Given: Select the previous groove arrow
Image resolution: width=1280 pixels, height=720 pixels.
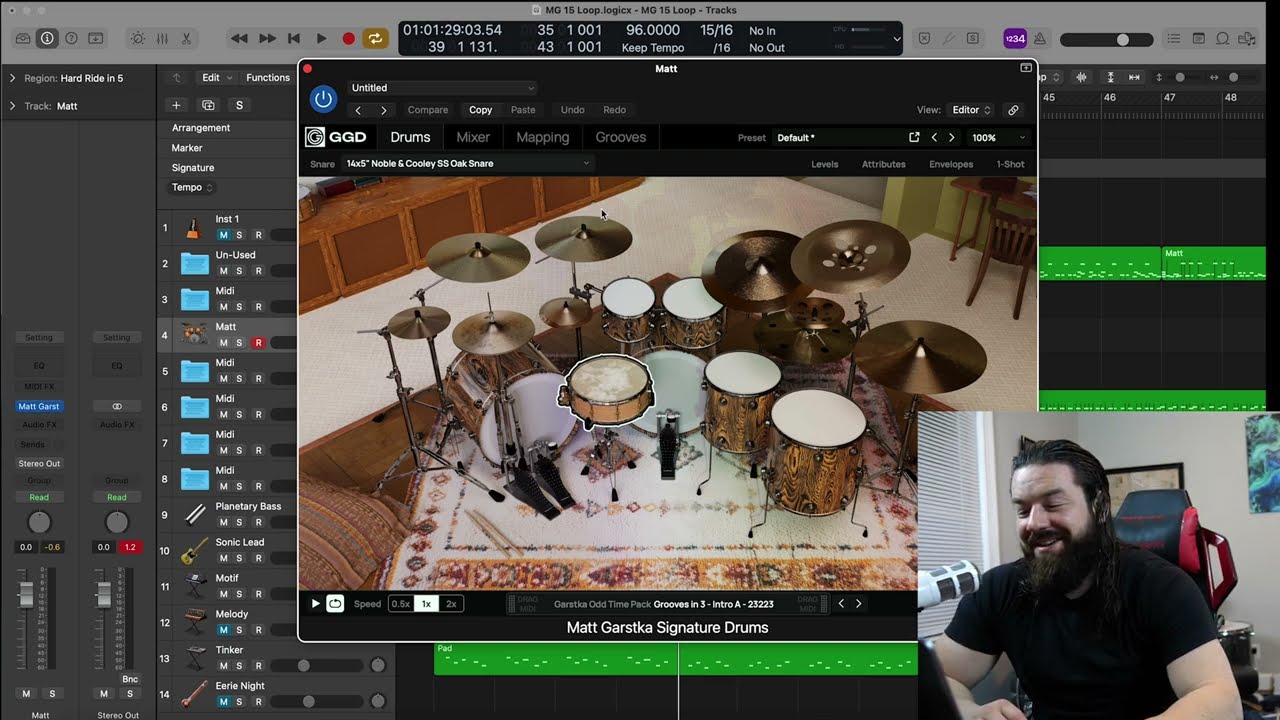Looking at the screenshot, I should coord(841,603).
